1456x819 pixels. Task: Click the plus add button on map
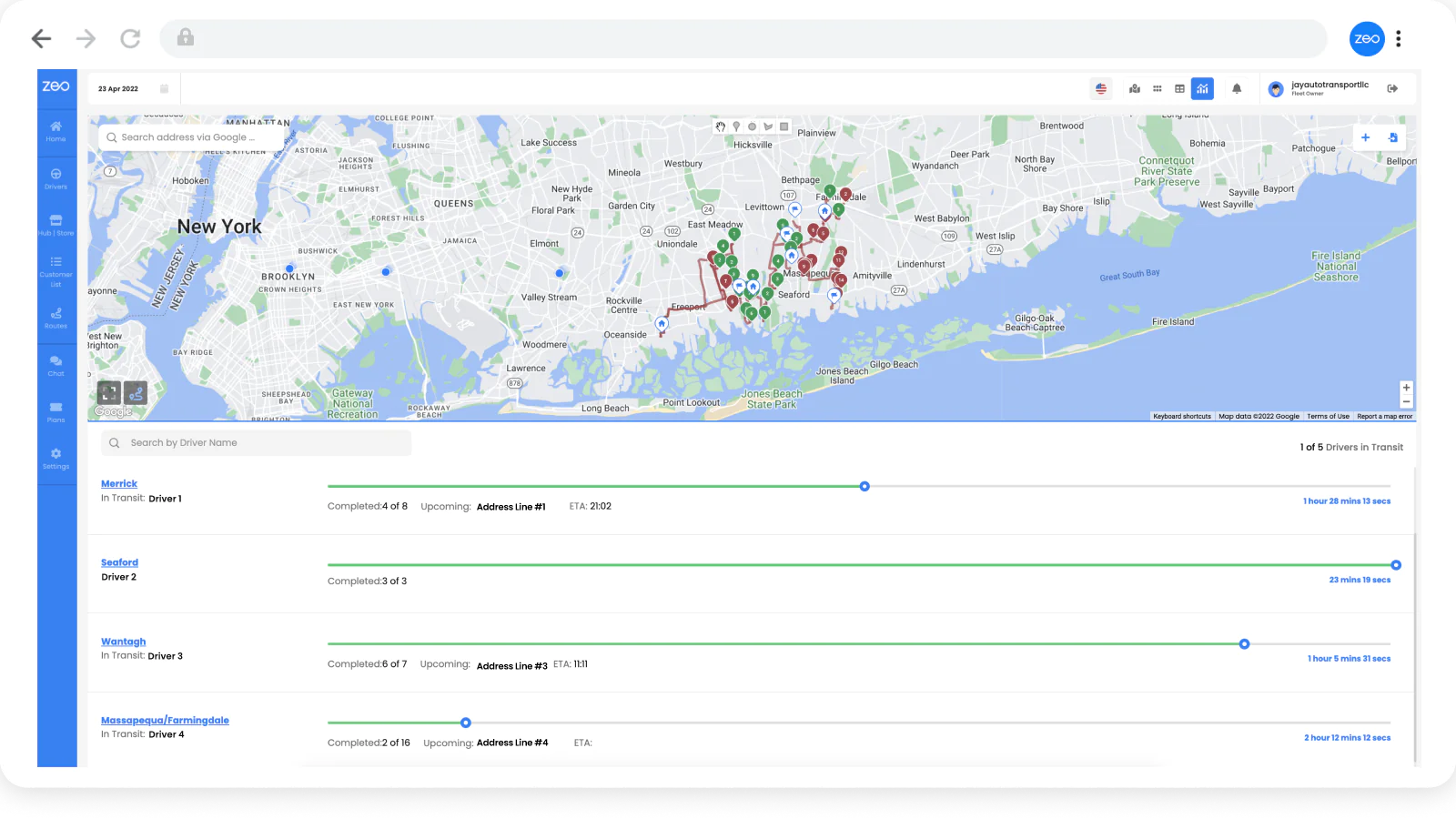(1366, 137)
